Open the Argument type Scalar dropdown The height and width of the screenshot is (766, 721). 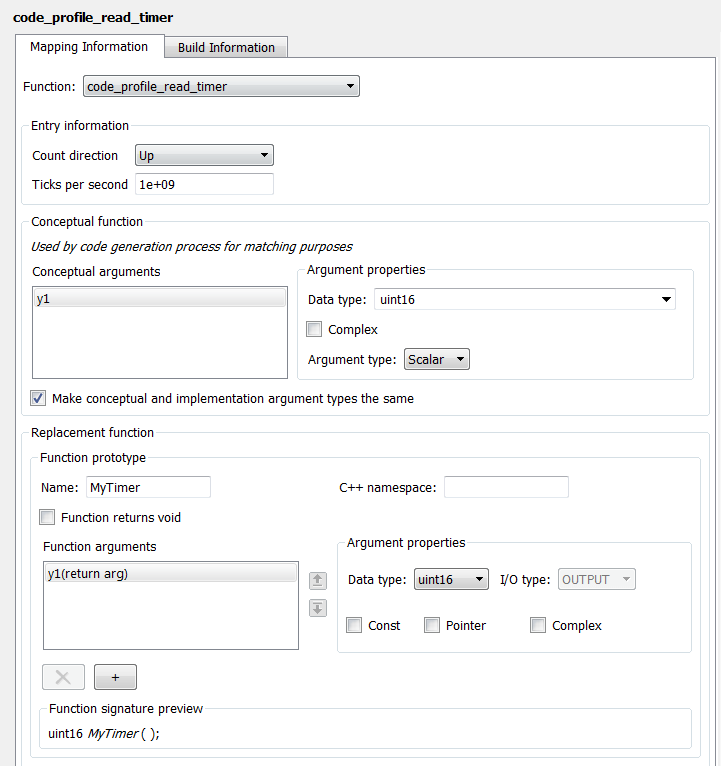437,359
